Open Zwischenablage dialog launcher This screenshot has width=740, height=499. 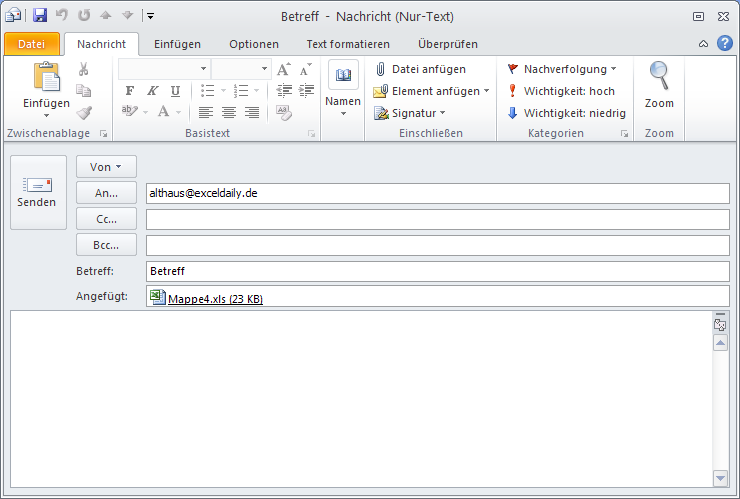click(104, 134)
